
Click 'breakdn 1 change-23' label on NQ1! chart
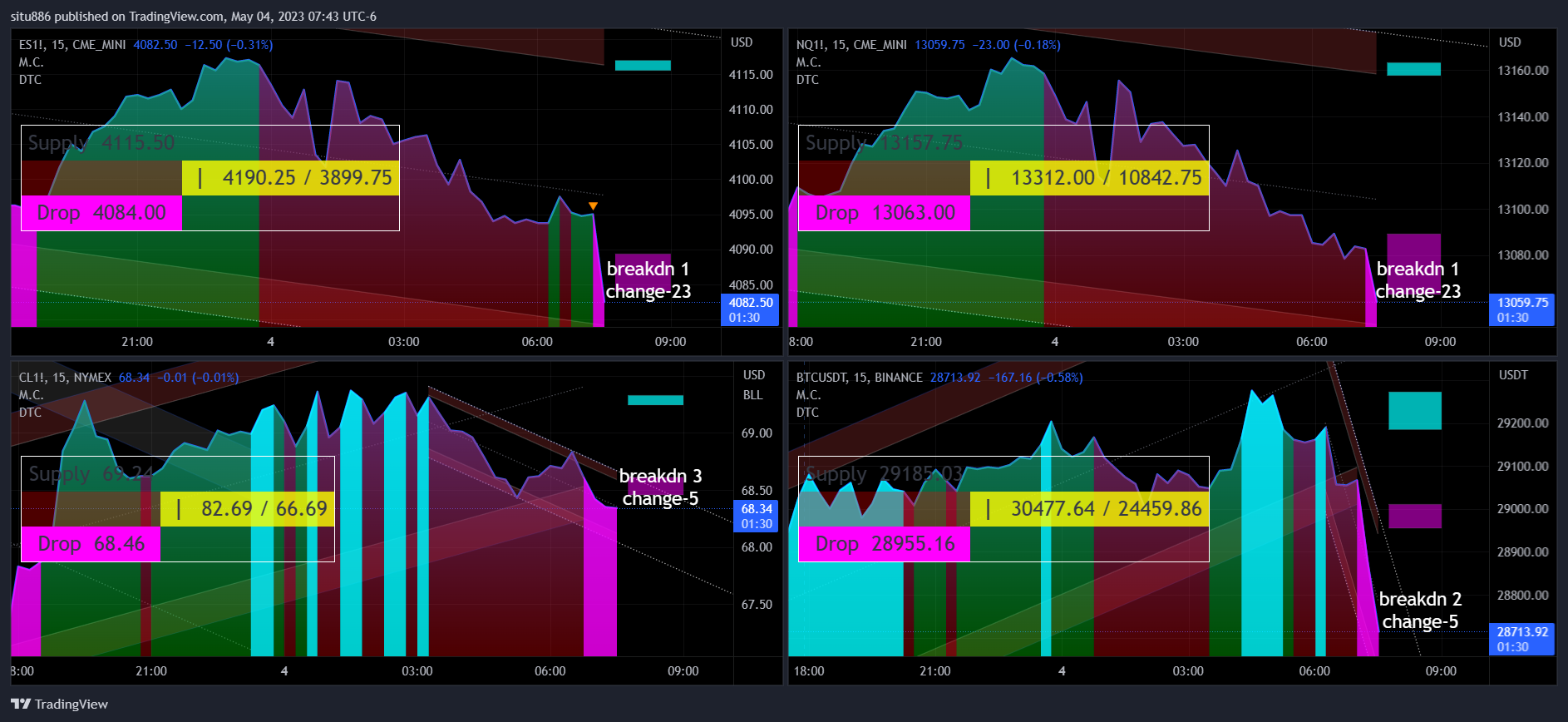[x=1418, y=280]
